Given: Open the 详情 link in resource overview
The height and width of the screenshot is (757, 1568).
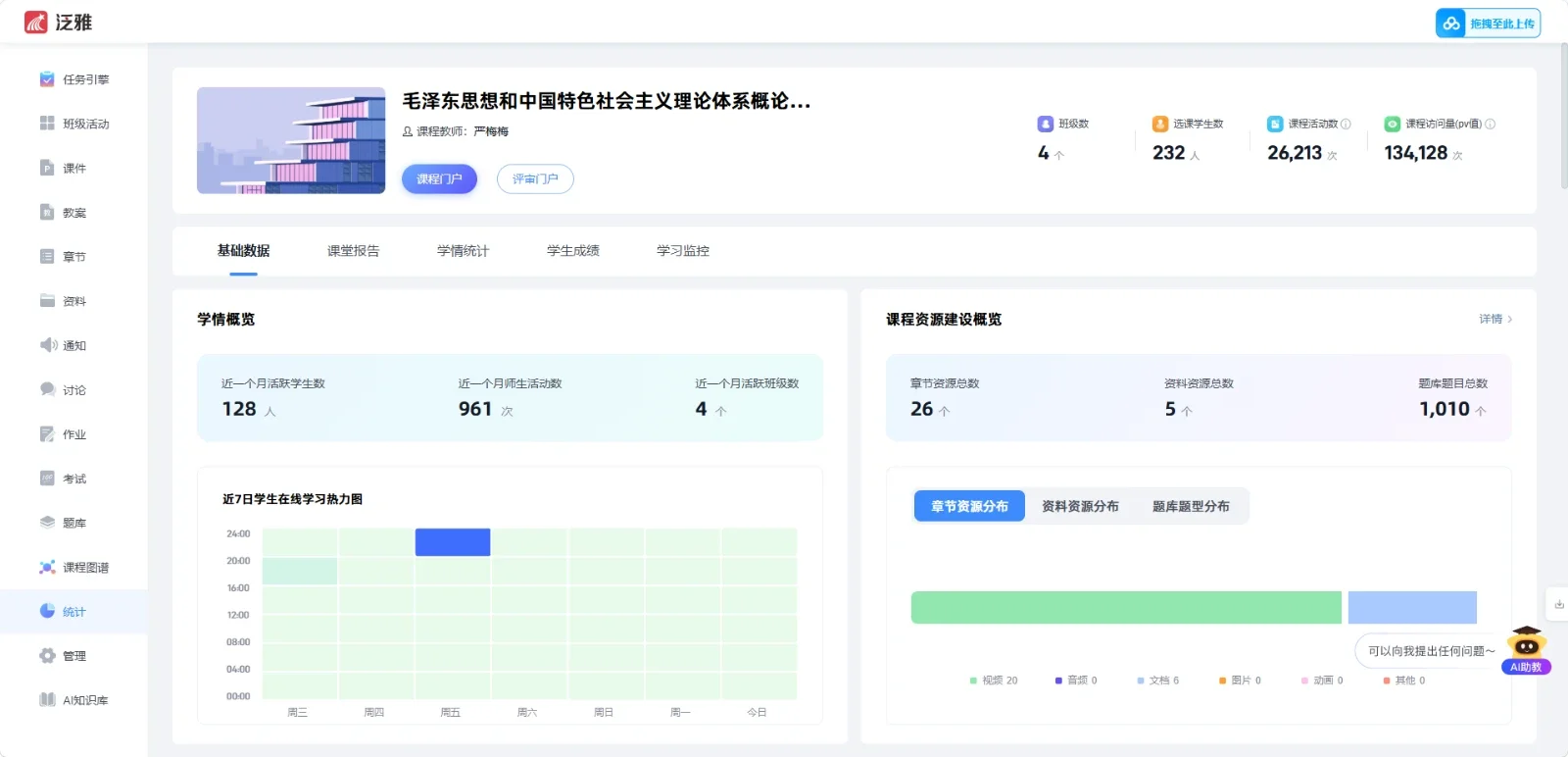Looking at the screenshot, I should 1495,319.
